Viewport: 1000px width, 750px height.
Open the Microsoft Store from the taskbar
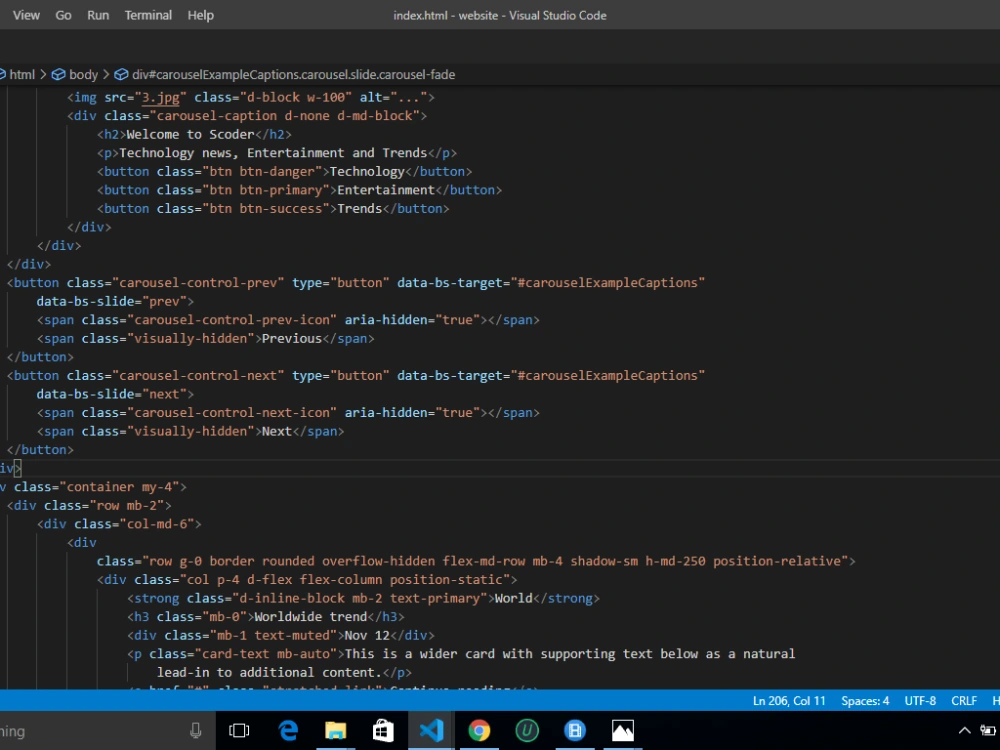pos(383,730)
